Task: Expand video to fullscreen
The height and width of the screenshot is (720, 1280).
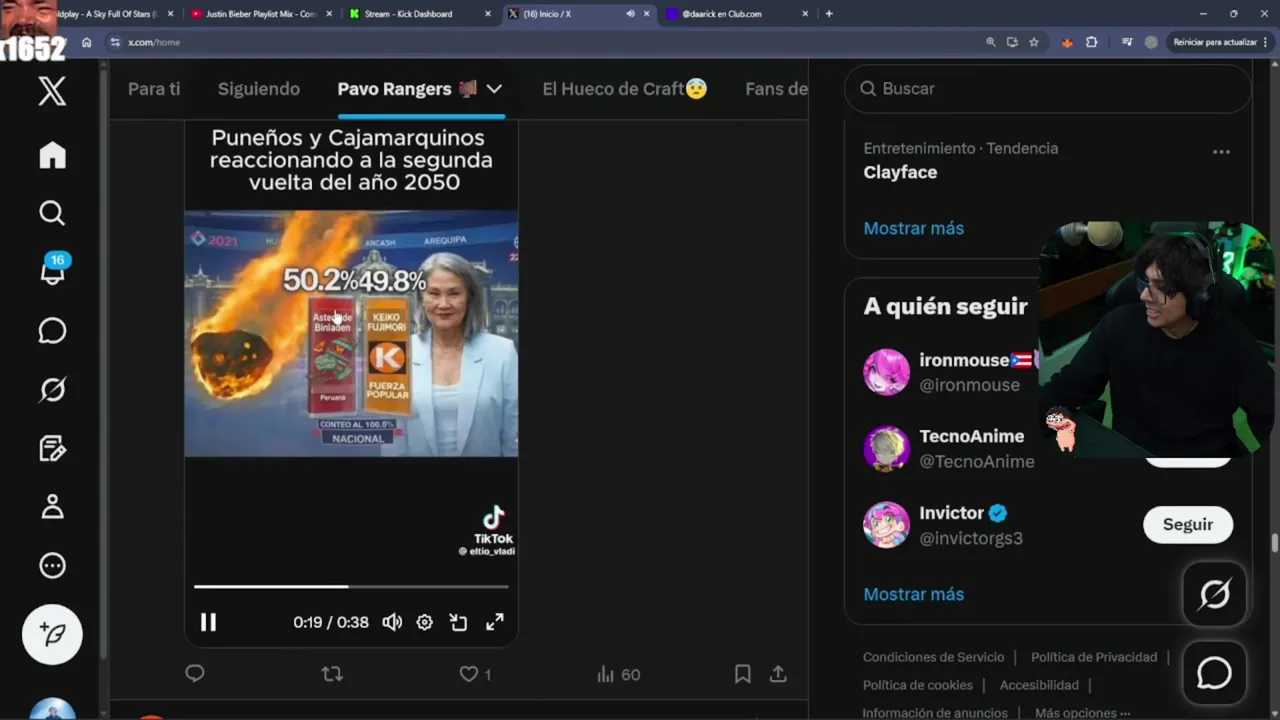Action: pyautogui.click(x=494, y=622)
